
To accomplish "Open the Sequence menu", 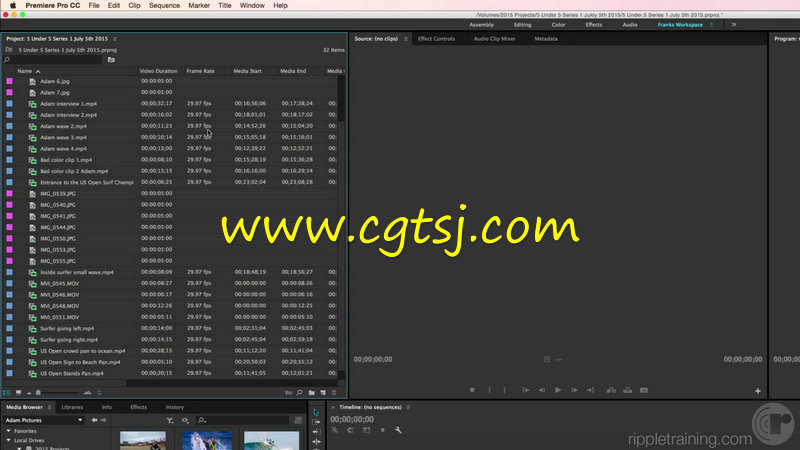I will (164, 5).
